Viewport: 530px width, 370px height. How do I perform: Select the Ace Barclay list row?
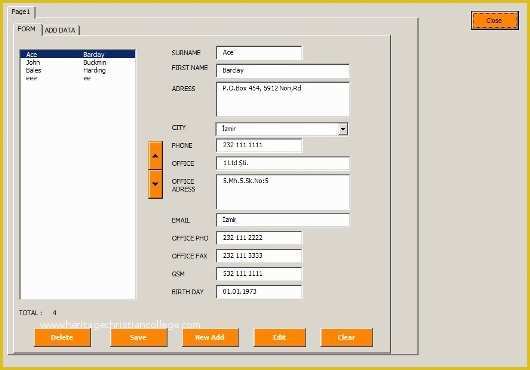coord(78,54)
